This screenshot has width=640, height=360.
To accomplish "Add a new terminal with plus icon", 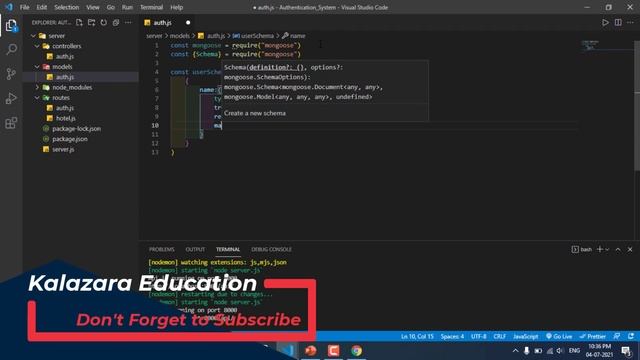I will (x=600, y=249).
